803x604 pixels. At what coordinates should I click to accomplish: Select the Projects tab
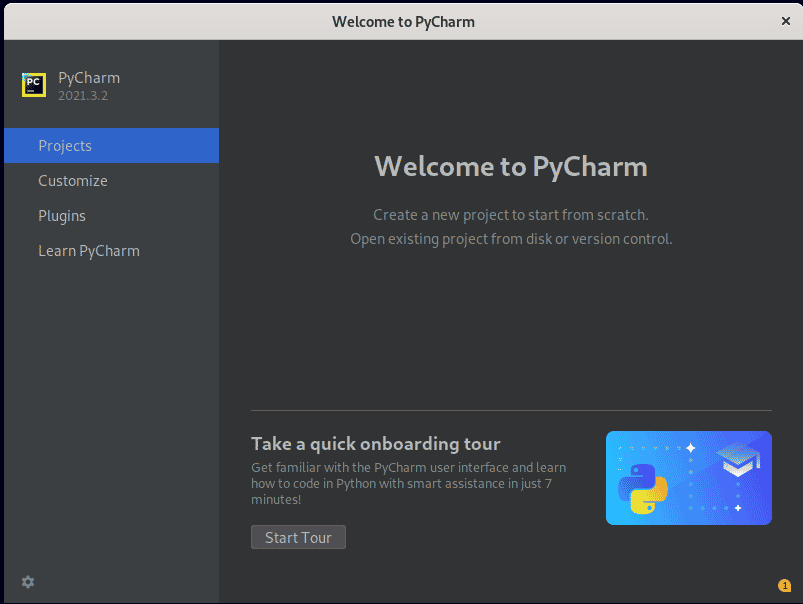coord(112,145)
